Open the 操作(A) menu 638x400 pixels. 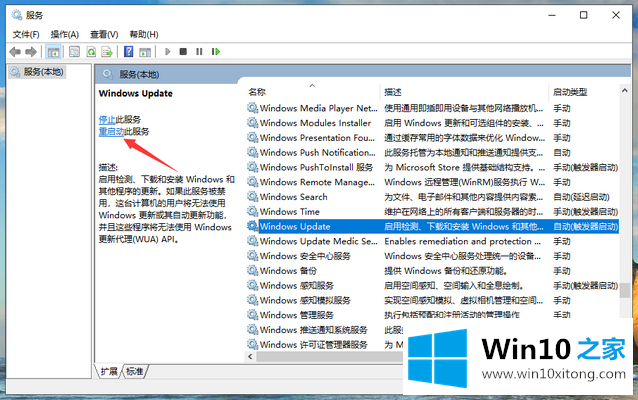pos(64,35)
